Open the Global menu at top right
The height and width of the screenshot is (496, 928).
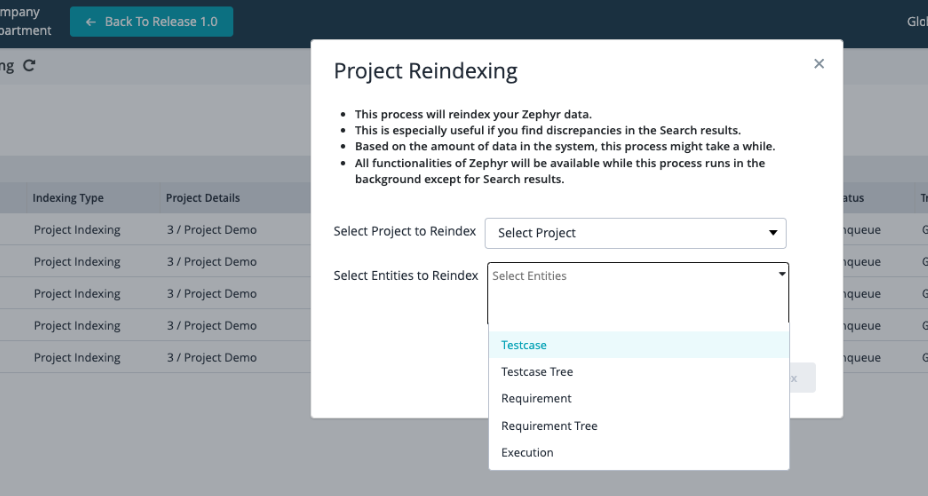pyautogui.click(x=916, y=21)
